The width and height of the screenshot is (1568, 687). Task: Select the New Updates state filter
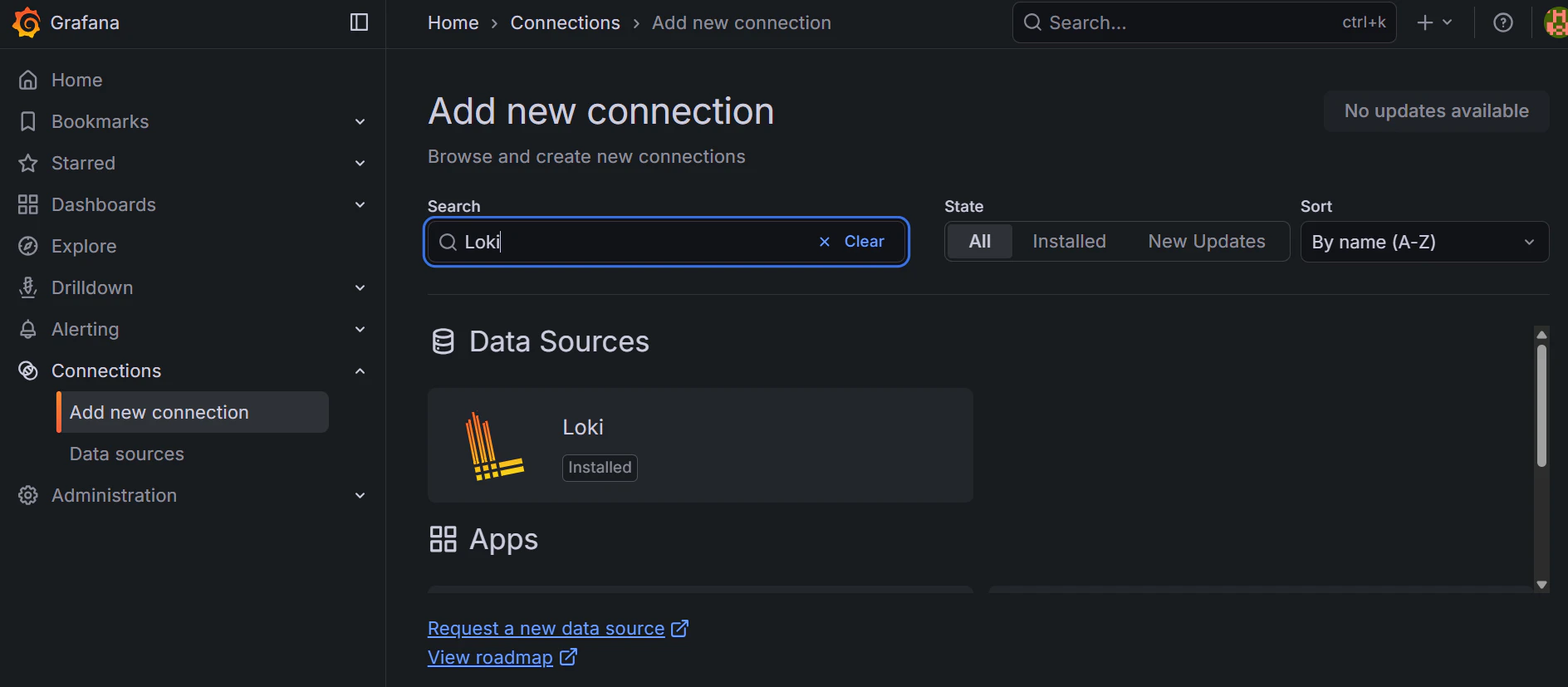click(1207, 242)
